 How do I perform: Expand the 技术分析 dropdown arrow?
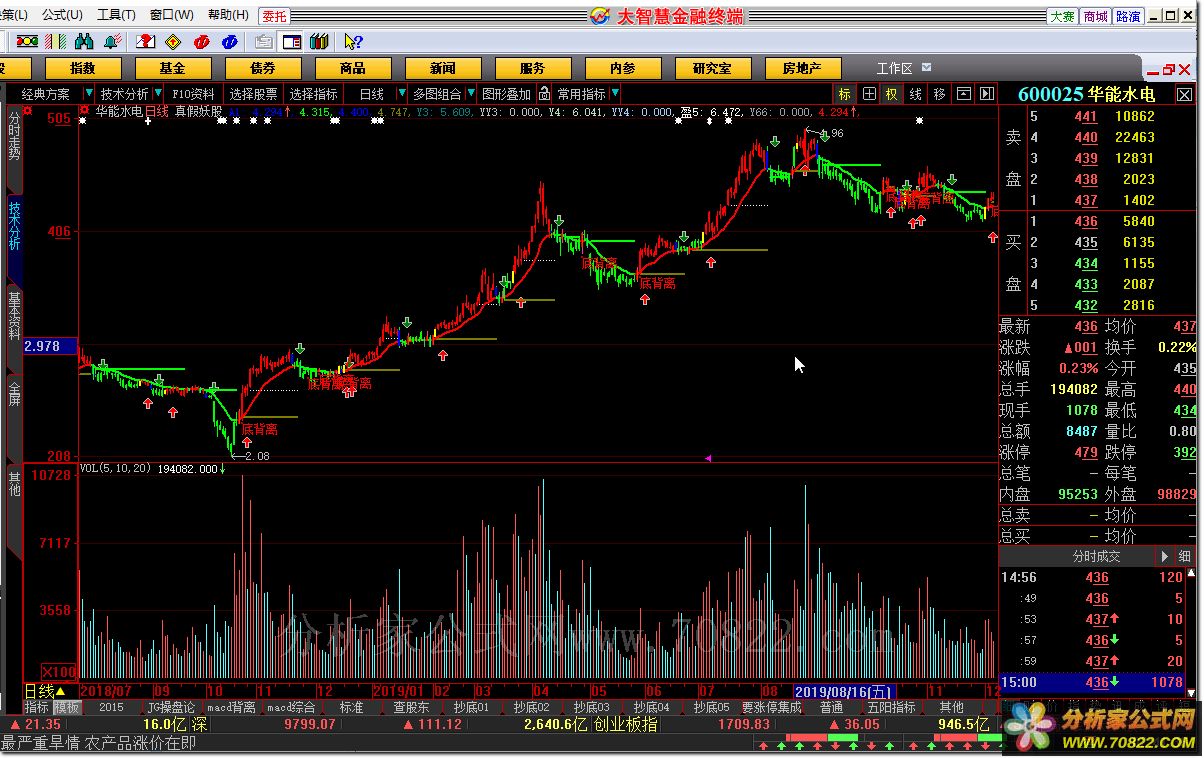[x=158, y=93]
